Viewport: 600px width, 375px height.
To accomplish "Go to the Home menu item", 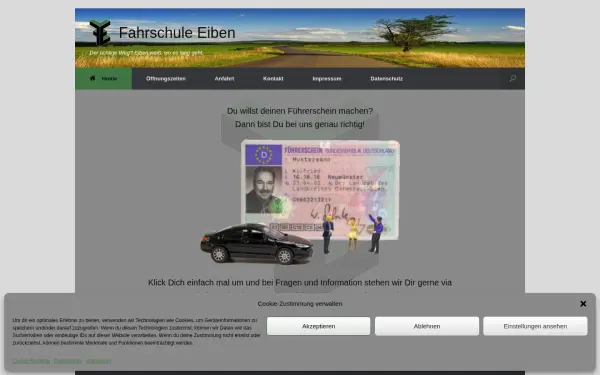I will click(103, 78).
